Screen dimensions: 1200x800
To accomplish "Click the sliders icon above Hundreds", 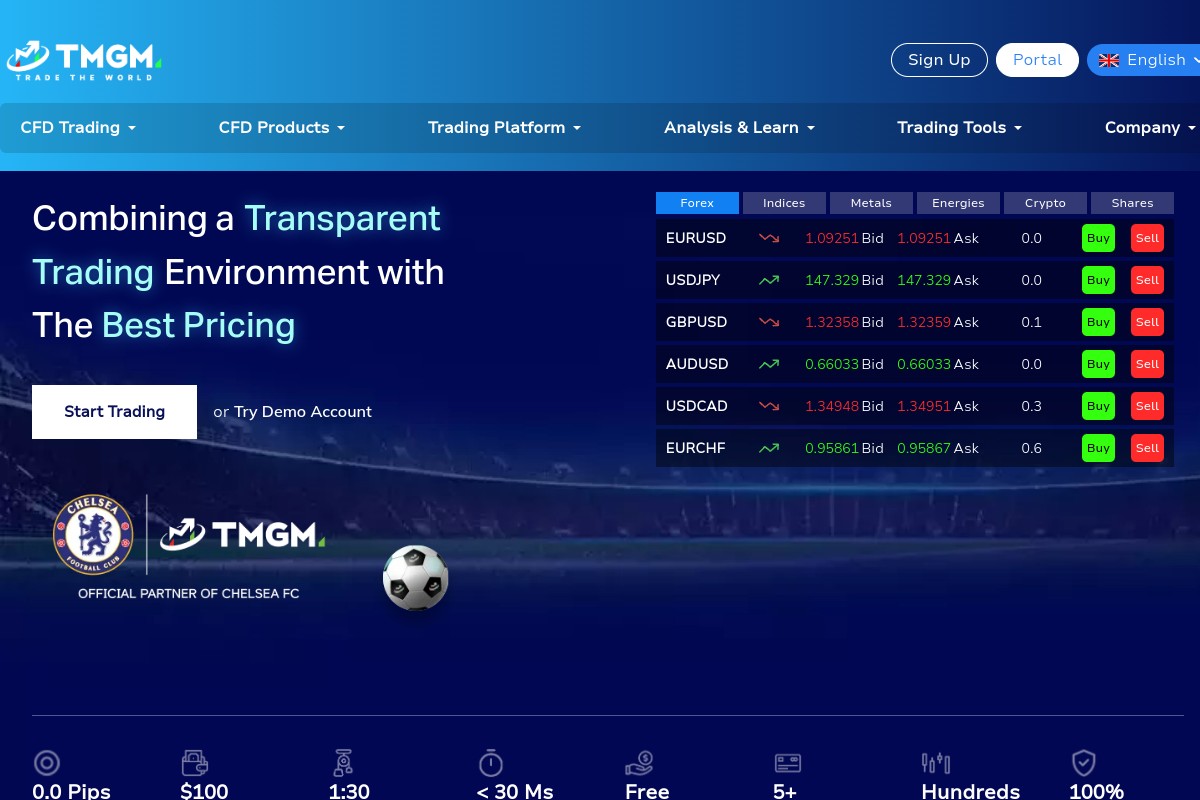I will pyautogui.click(x=936, y=764).
